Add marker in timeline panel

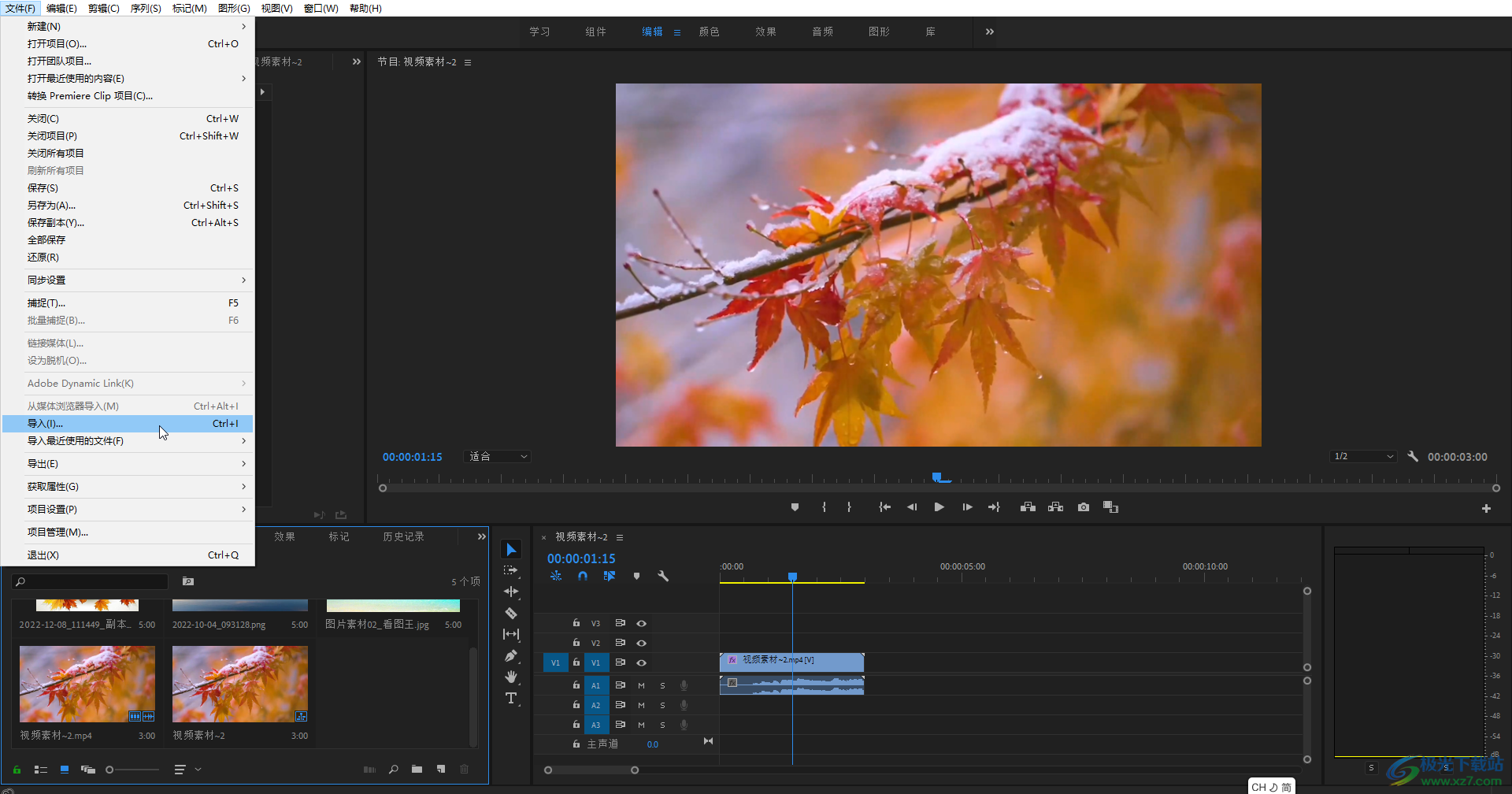[636, 576]
